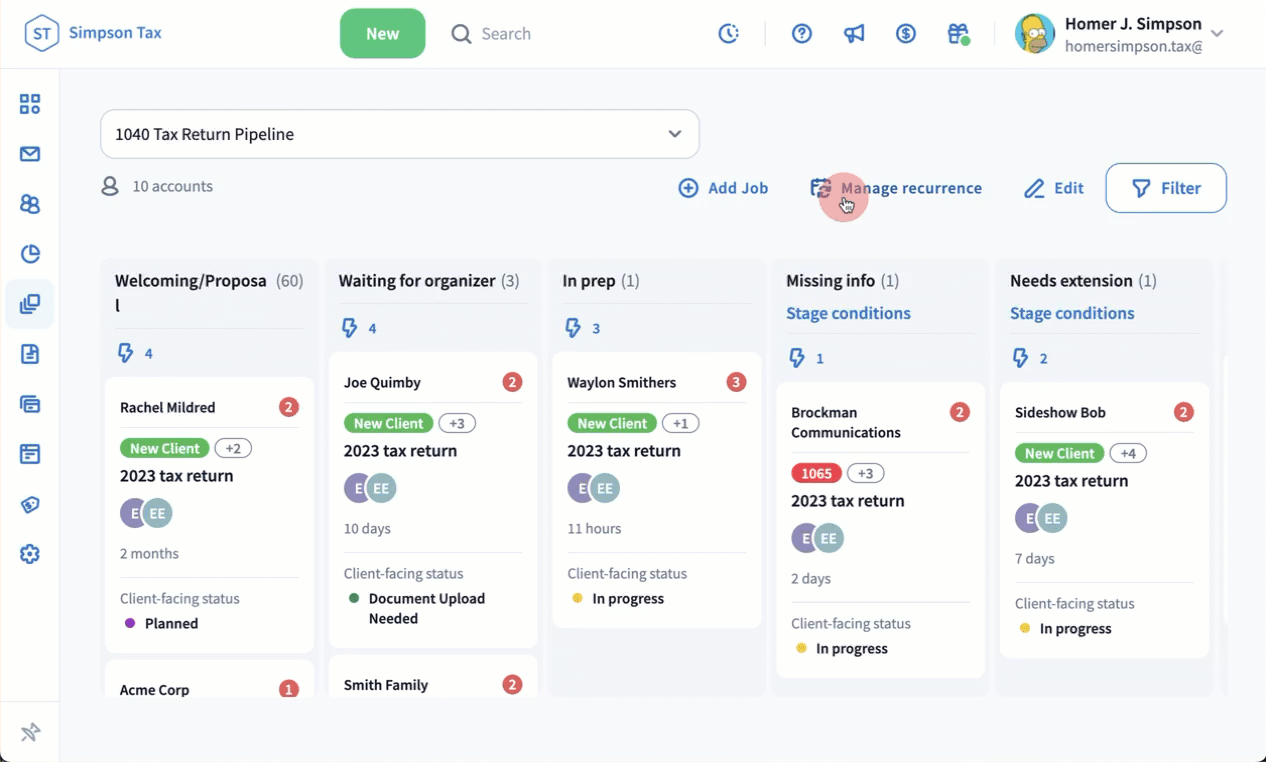The image size is (1266, 762).
Task: Open the clients people icon in sidebar
Action: 30,204
